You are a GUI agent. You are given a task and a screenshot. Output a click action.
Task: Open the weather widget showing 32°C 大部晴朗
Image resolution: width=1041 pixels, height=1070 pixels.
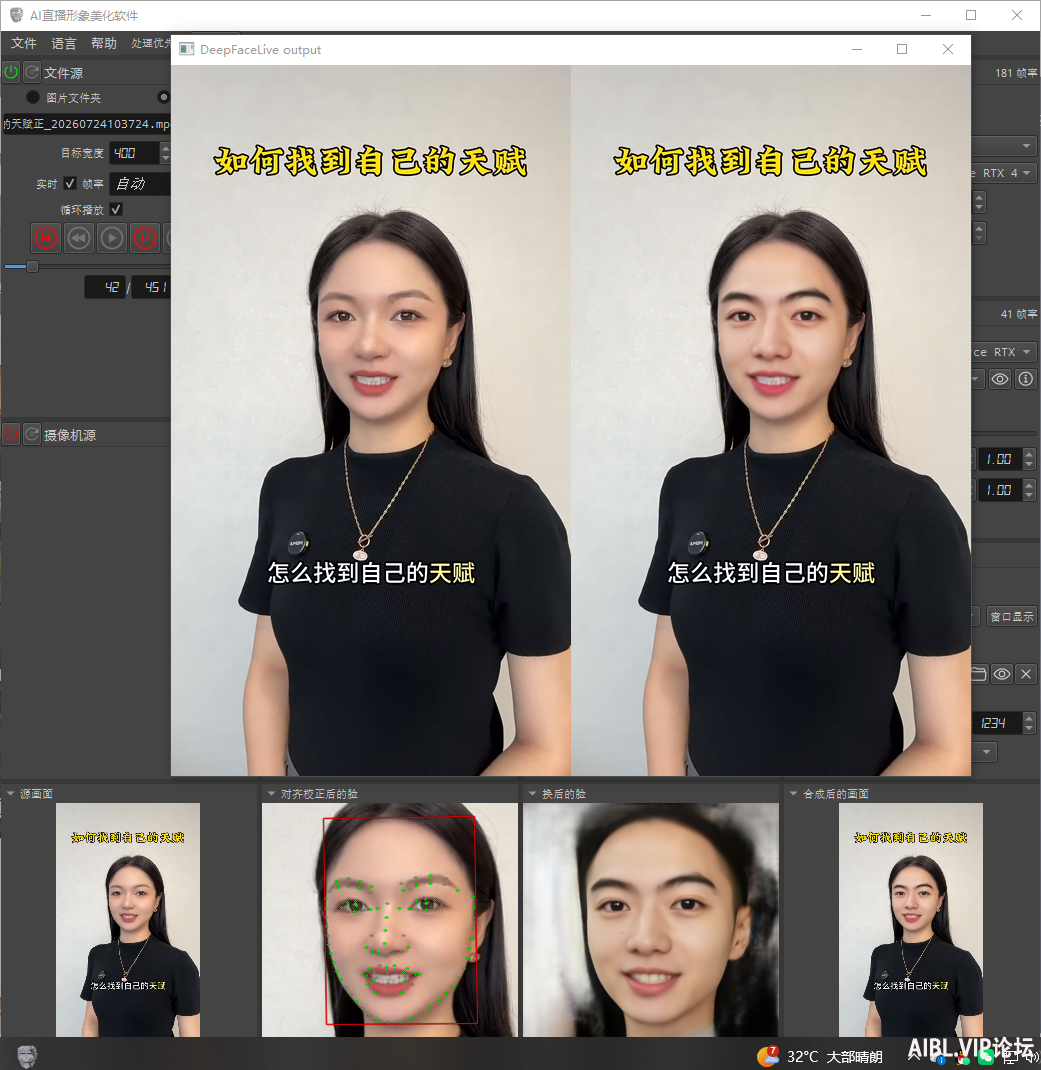(821, 1056)
